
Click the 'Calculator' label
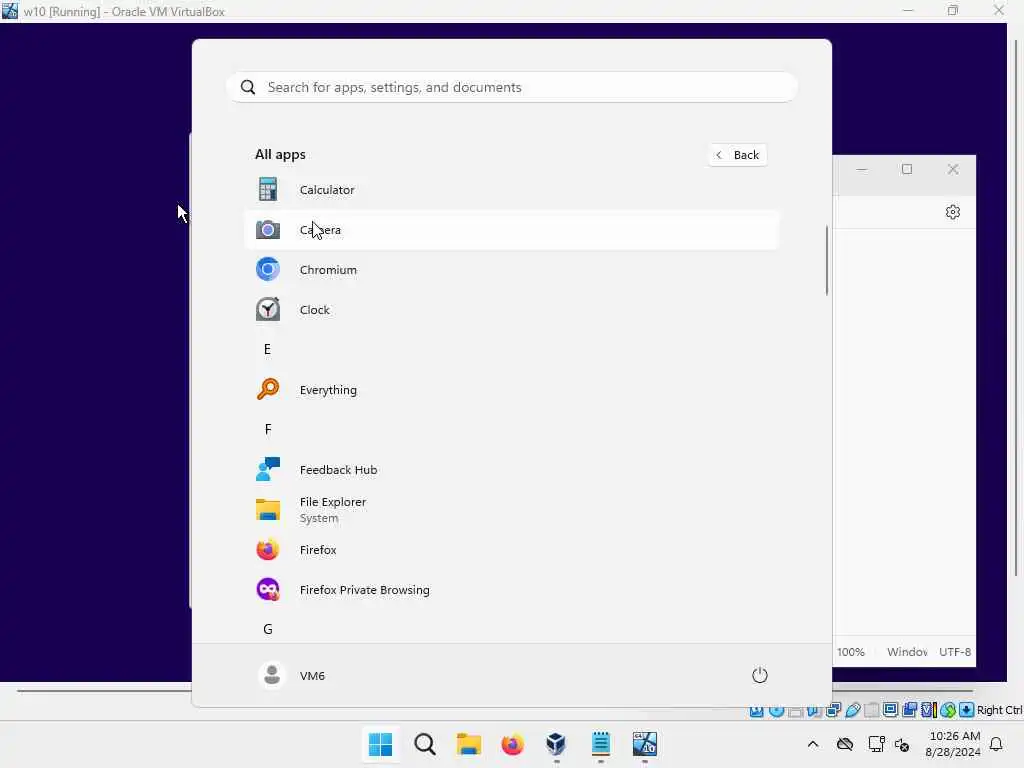coord(327,190)
